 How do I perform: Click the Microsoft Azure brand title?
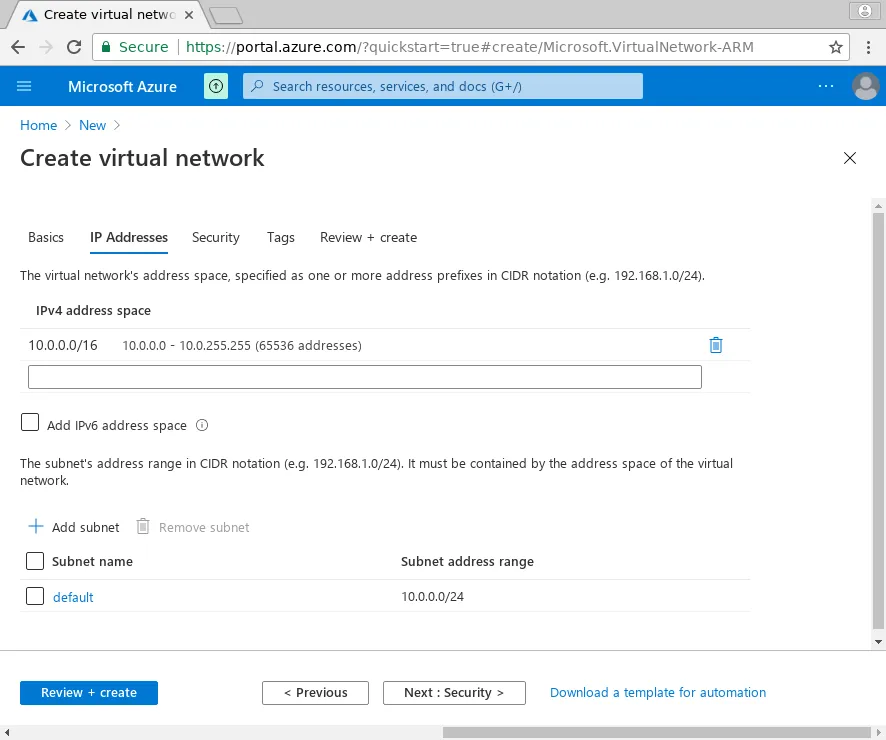pyautogui.click(x=122, y=86)
